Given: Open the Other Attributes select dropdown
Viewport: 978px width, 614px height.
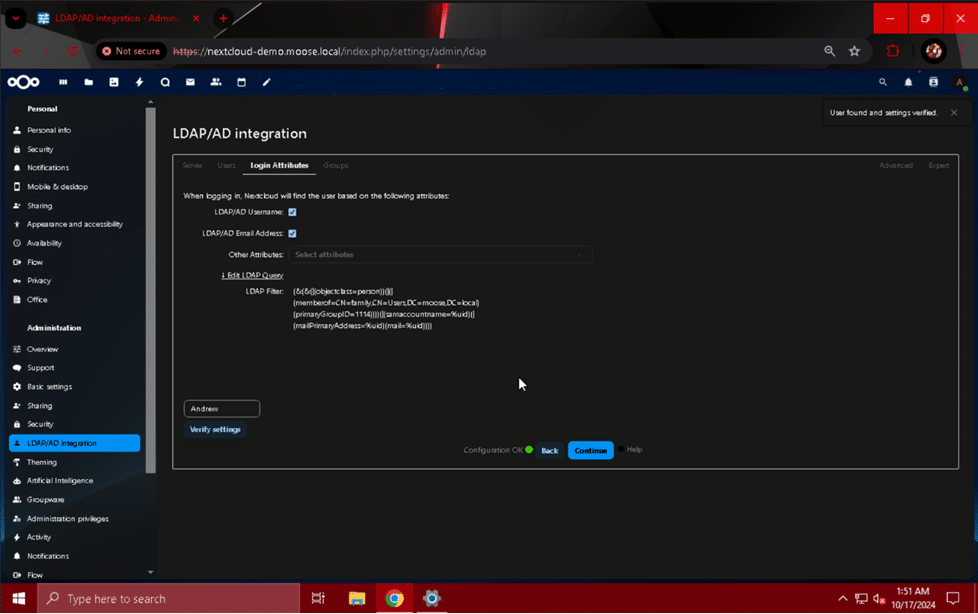Looking at the screenshot, I should 440,255.
